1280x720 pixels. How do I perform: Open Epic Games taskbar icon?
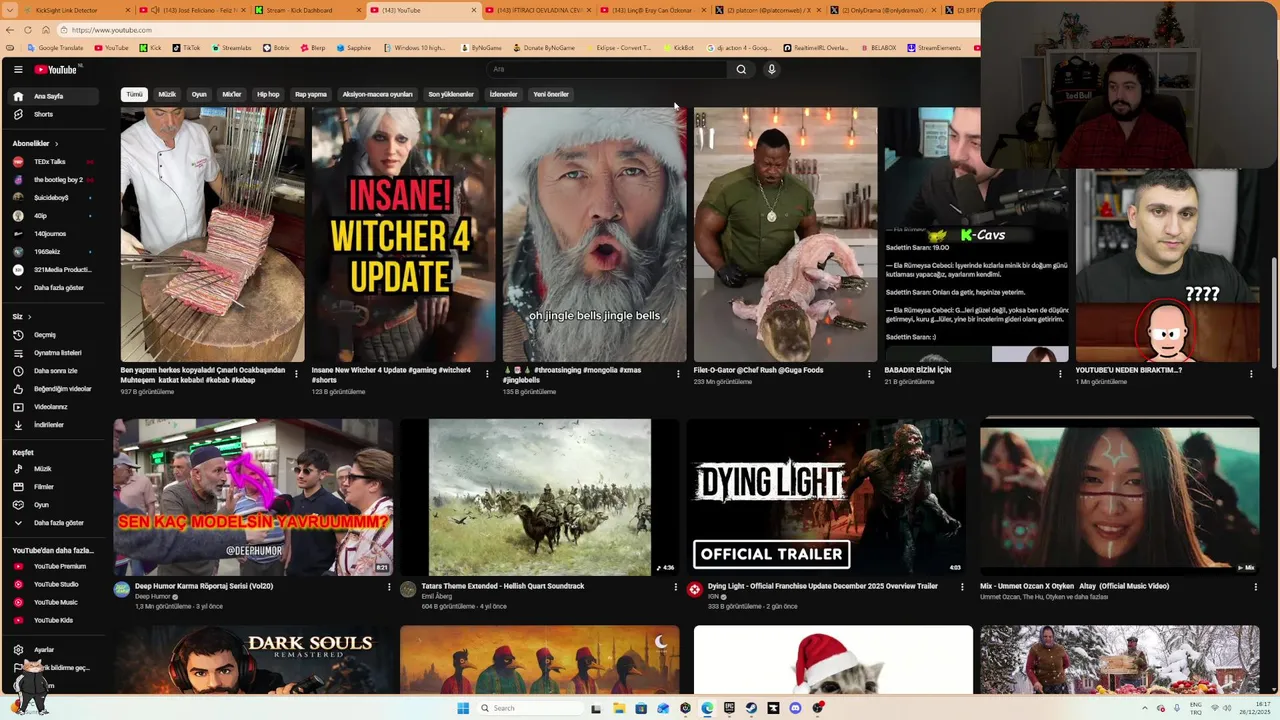pos(729,708)
